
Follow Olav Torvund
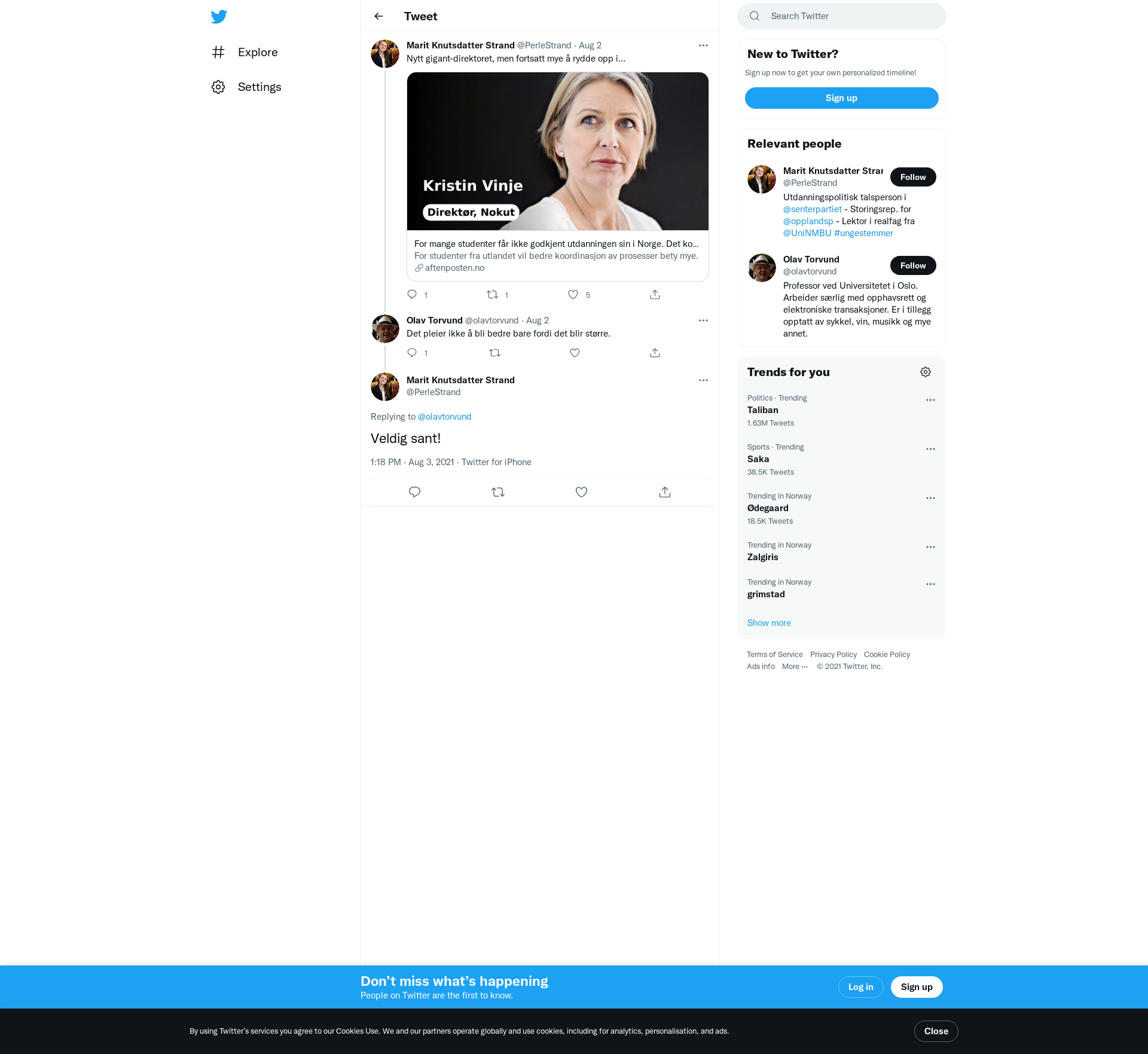[x=913, y=265]
